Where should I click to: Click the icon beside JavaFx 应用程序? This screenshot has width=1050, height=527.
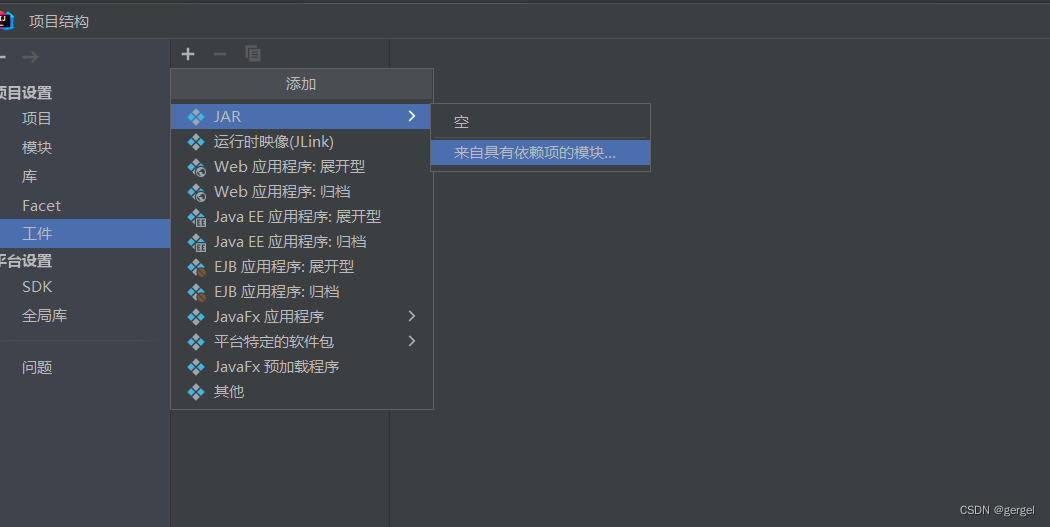pyautogui.click(x=196, y=317)
